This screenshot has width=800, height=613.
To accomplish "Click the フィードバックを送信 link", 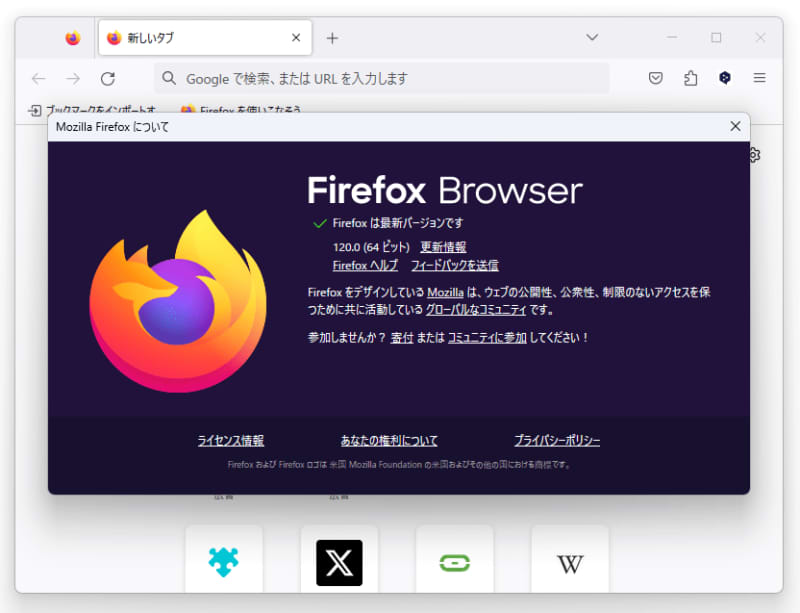I will click(455, 265).
